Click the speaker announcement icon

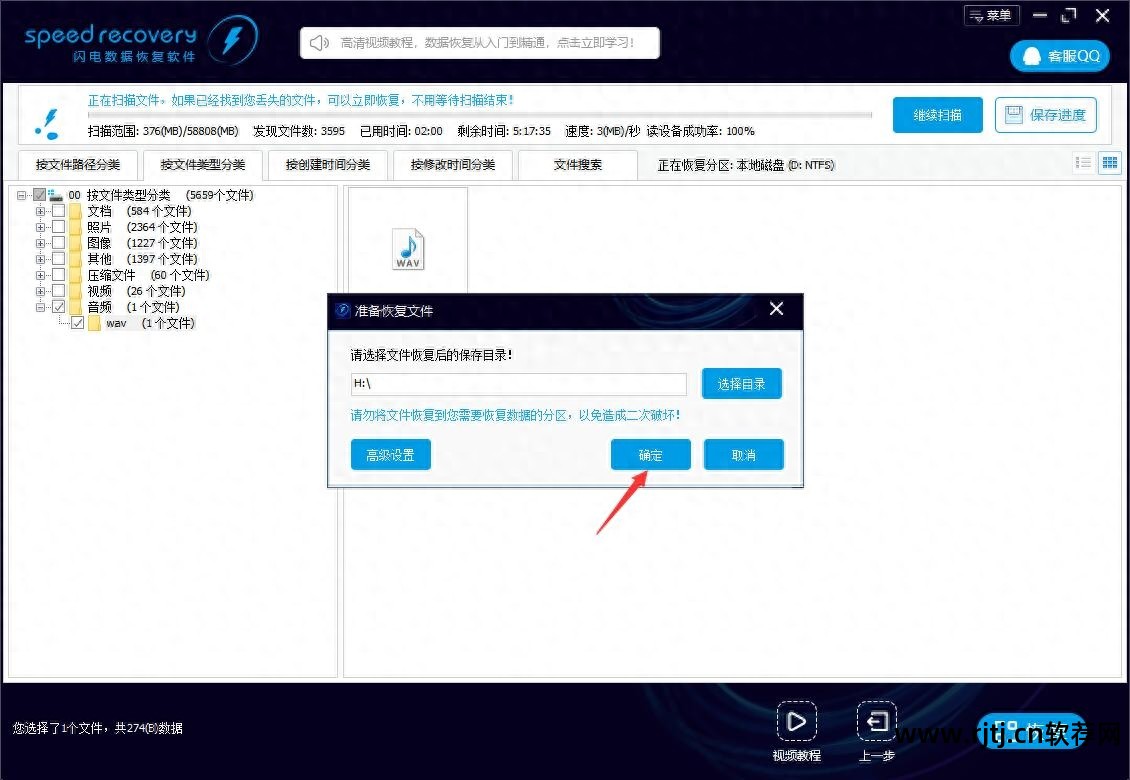pos(318,42)
